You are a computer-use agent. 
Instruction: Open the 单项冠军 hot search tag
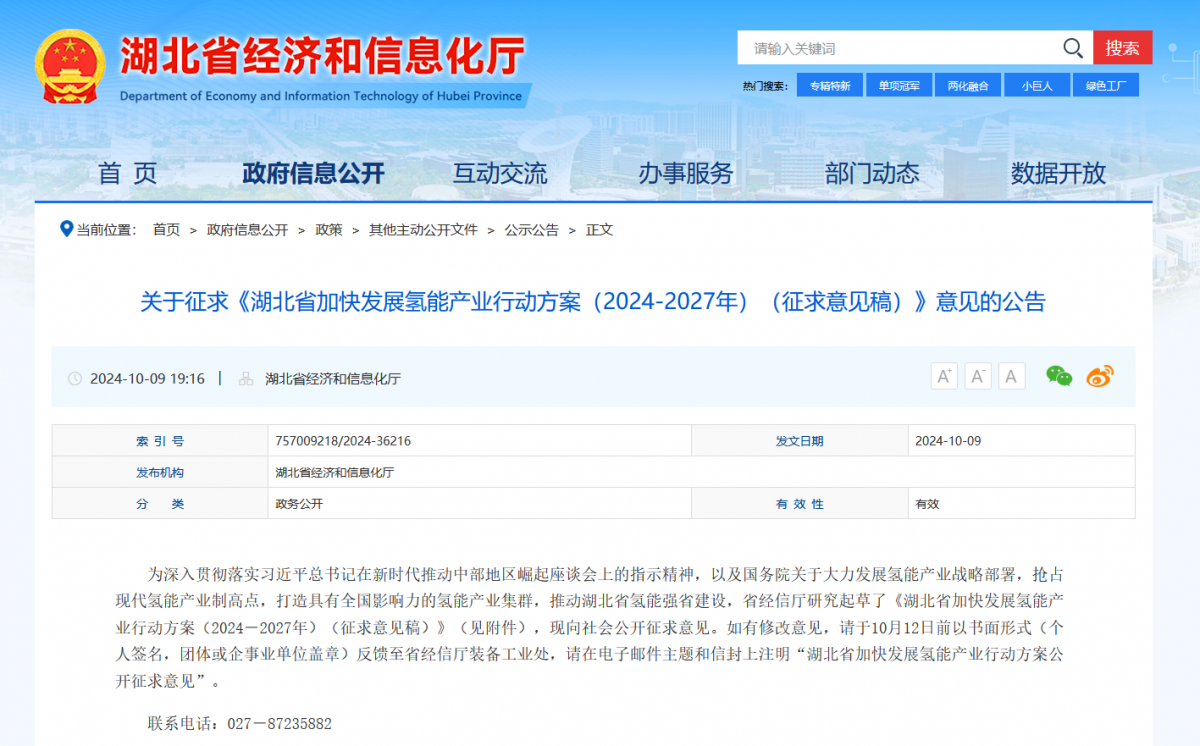pyautogui.click(x=899, y=86)
